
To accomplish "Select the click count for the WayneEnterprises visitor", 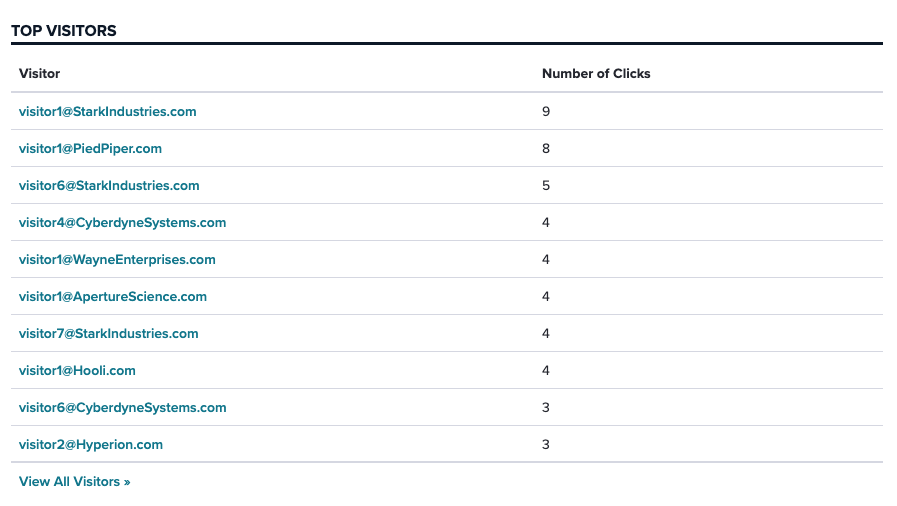I will click(546, 260).
